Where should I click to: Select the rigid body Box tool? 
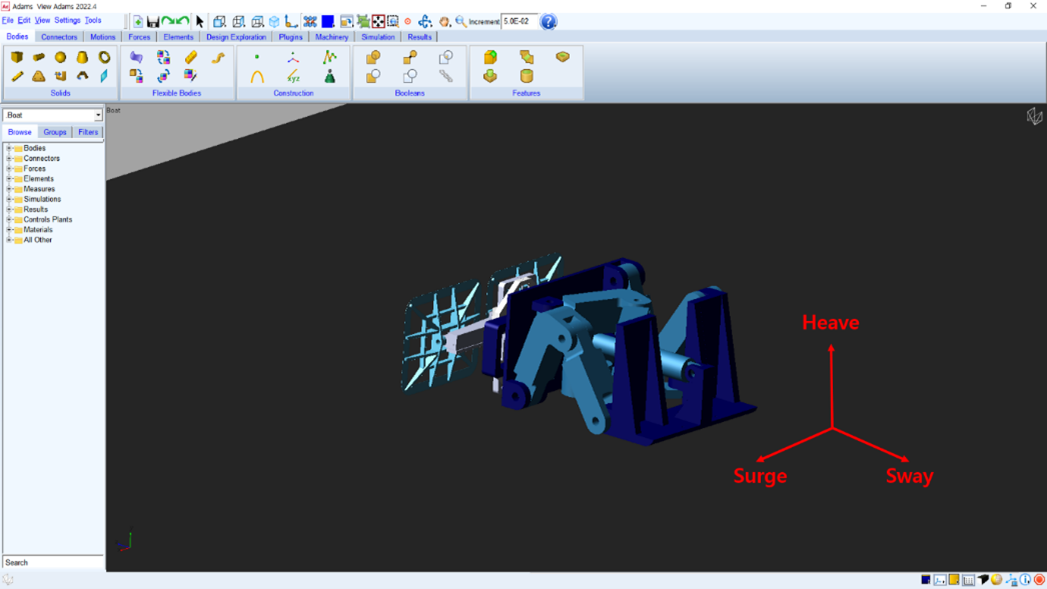pyautogui.click(x=17, y=57)
